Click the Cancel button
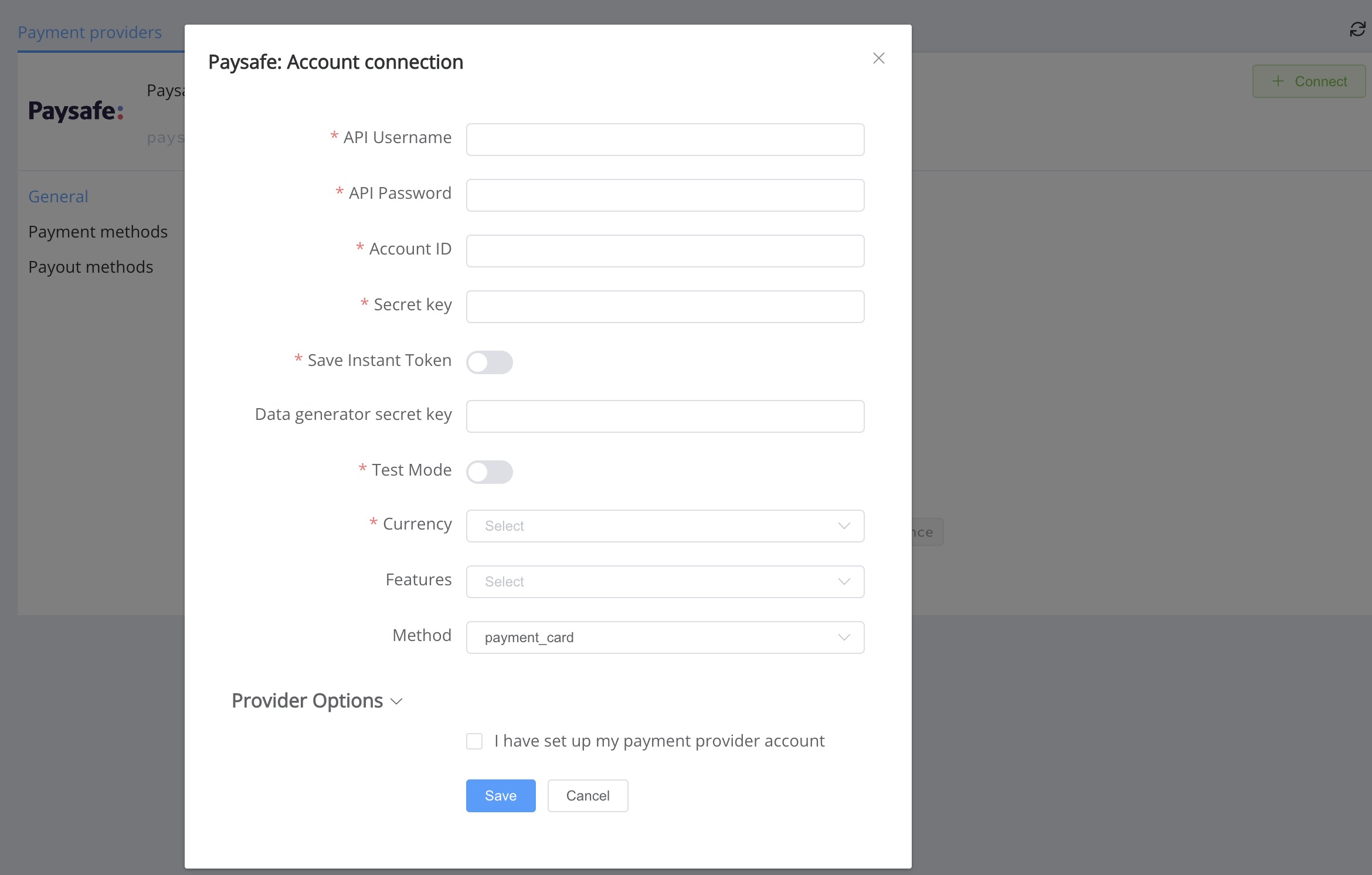Viewport: 1372px width, 875px height. tap(588, 796)
